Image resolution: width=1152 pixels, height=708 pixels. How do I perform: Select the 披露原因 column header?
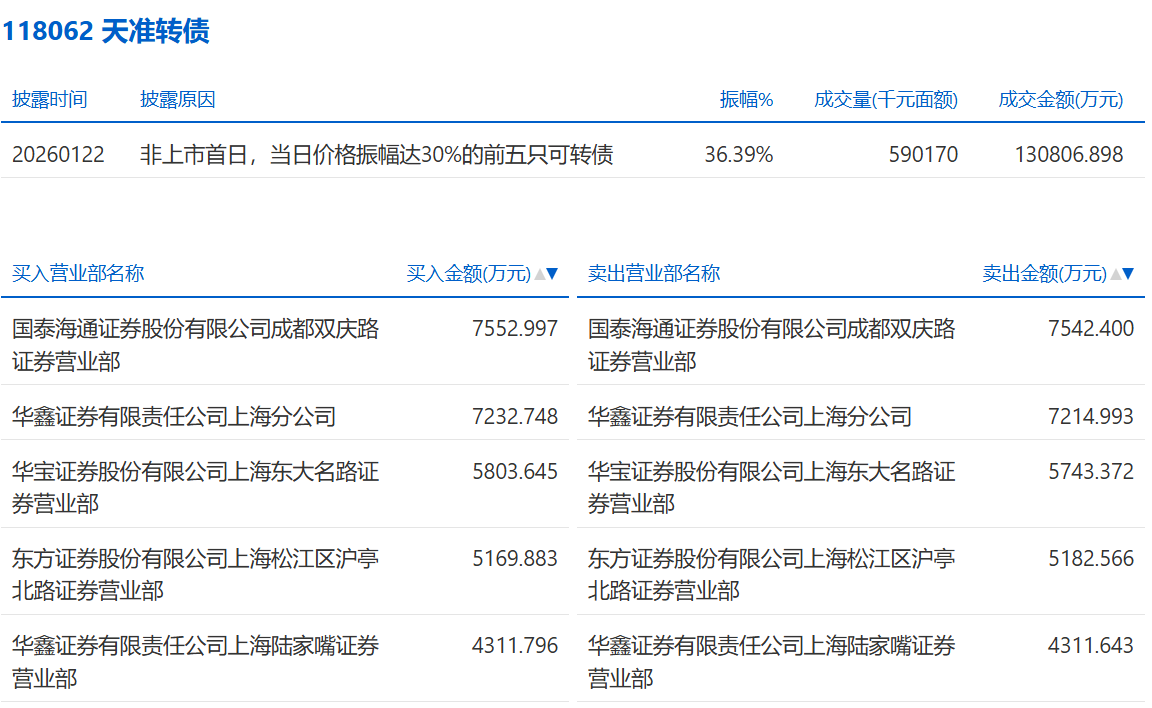177,100
